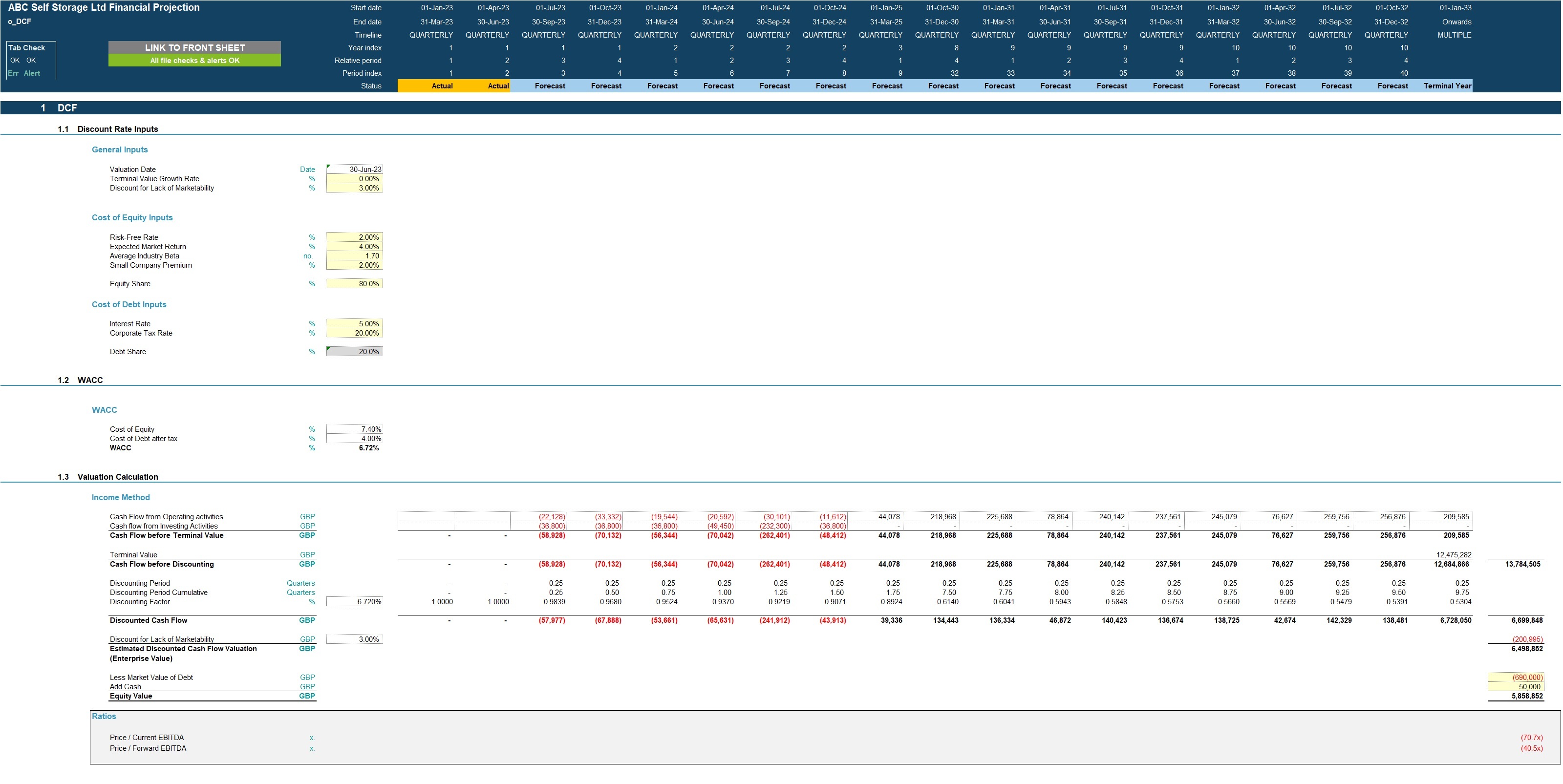Click the Interest Rate 5.00% cell
Viewport: 1563px width, 784px height.
click(354, 323)
